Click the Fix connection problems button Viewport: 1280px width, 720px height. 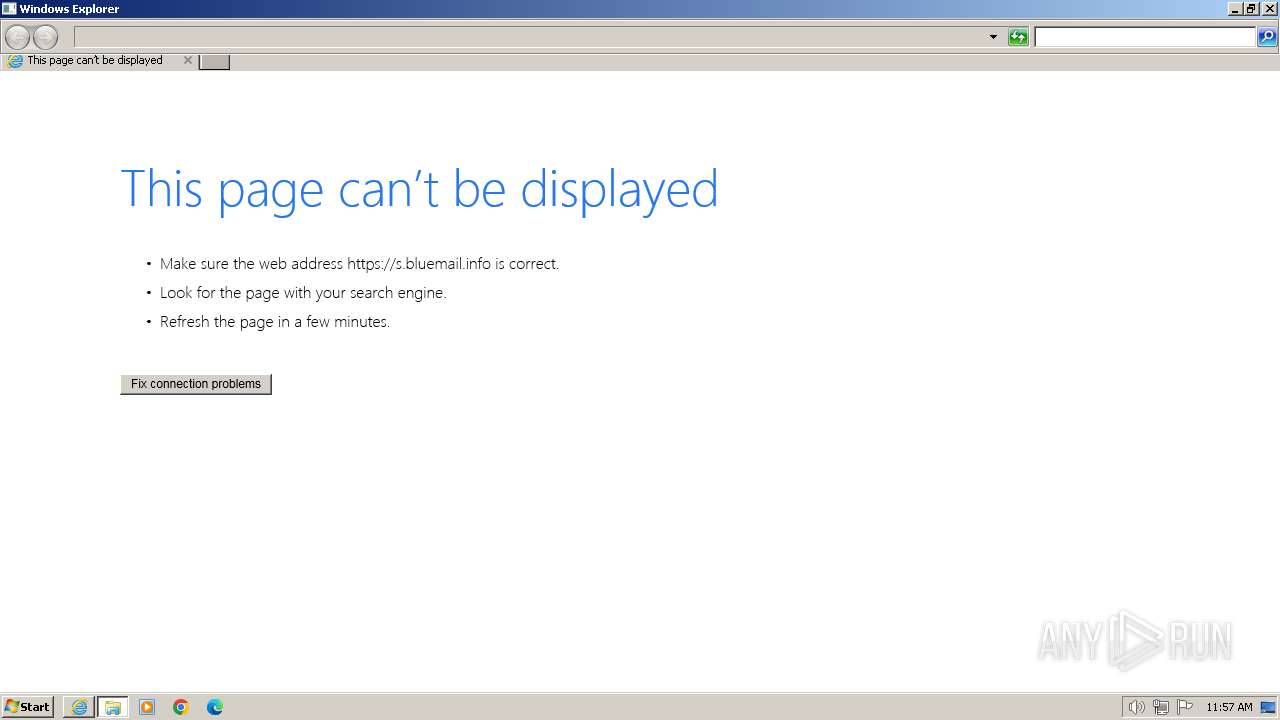point(196,384)
